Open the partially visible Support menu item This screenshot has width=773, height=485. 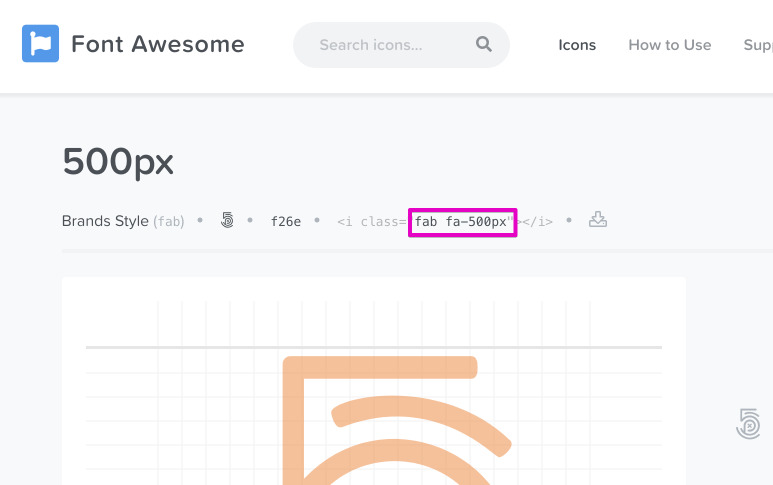pyautogui.click(x=758, y=45)
